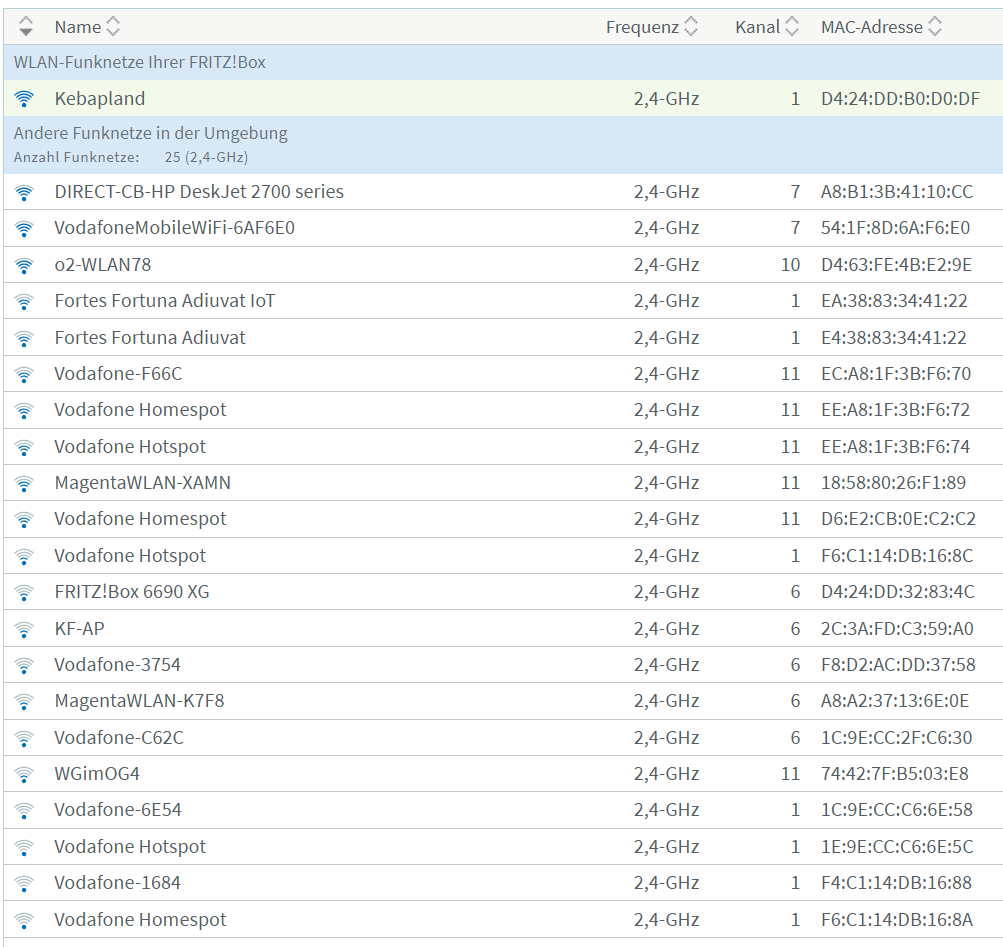Screen dimensions: 1003x947
Task: Select the WGimOG4 network name
Action: click(x=97, y=774)
